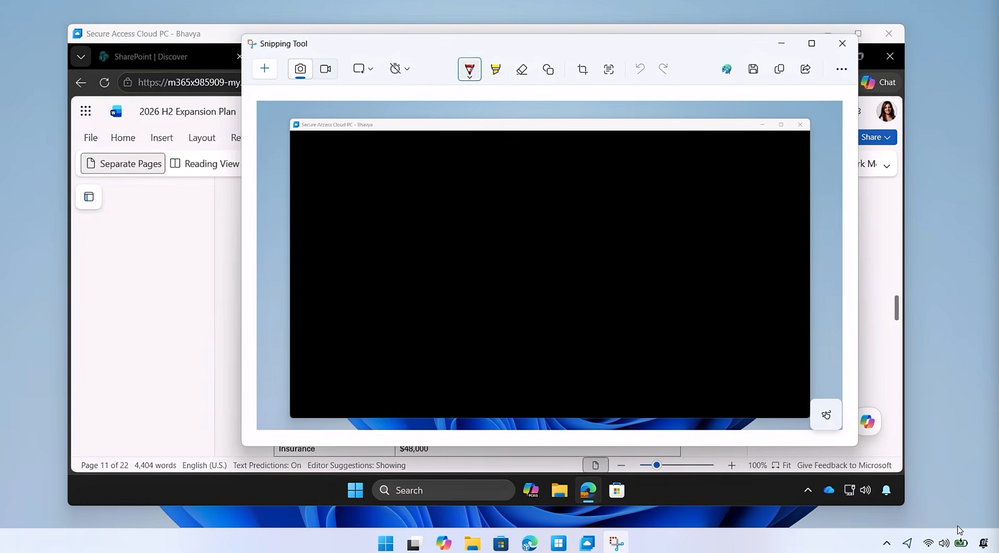Click the Word zoom slider handle
The height and width of the screenshot is (553, 999).
click(x=656, y=465)
